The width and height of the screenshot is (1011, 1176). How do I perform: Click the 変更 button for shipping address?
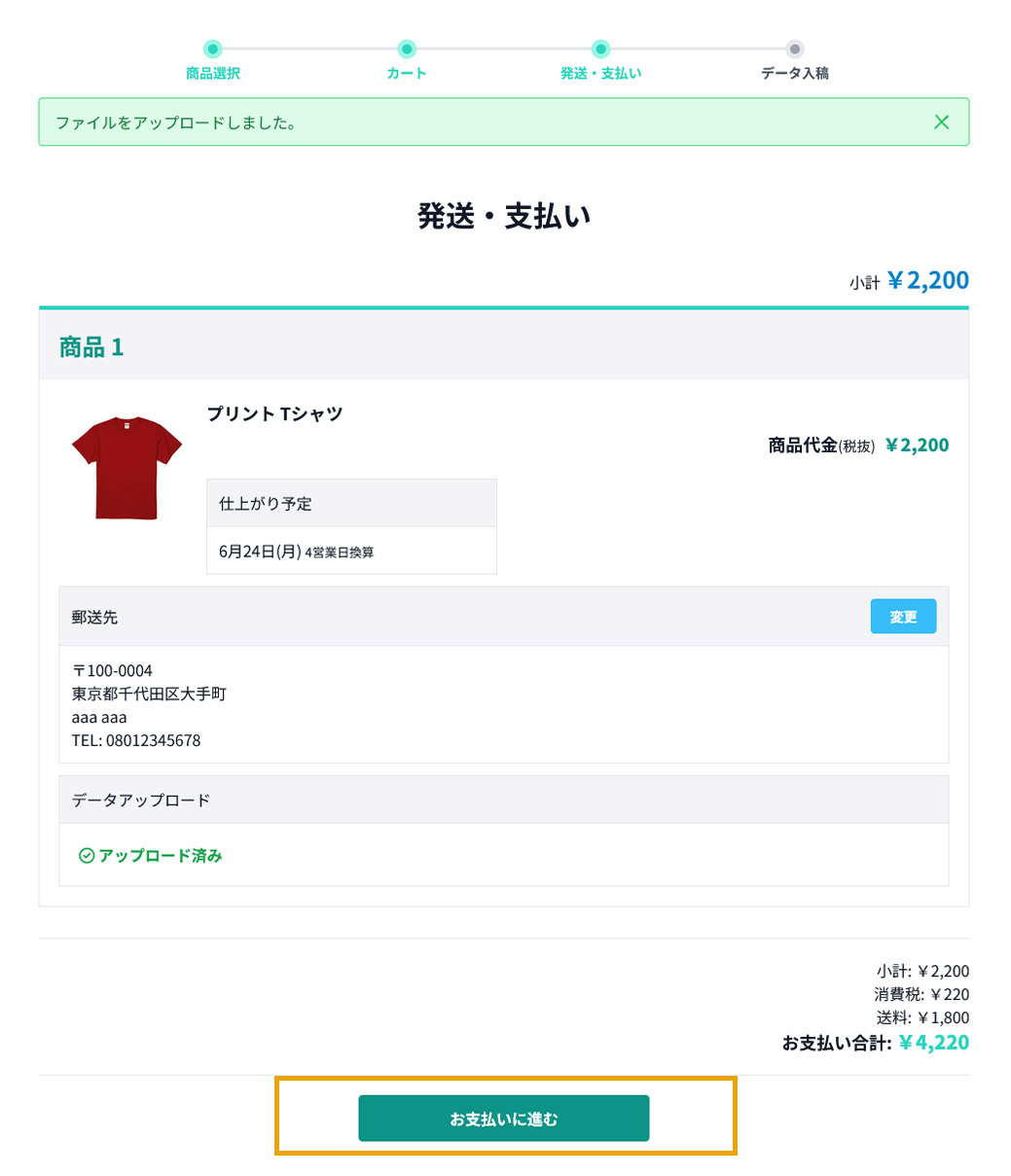tap(903, 617)
